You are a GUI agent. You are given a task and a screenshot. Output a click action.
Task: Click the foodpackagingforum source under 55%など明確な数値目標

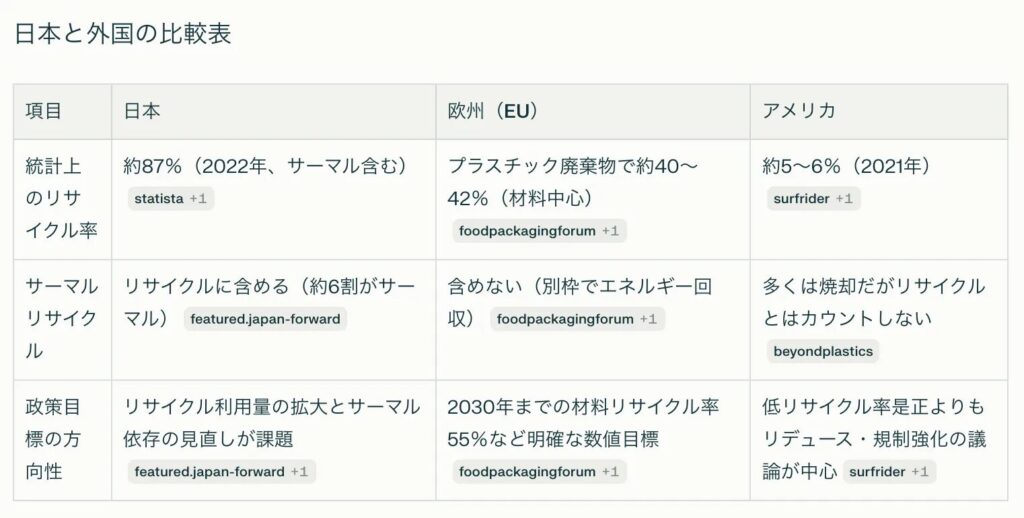(x=538, y=471)
